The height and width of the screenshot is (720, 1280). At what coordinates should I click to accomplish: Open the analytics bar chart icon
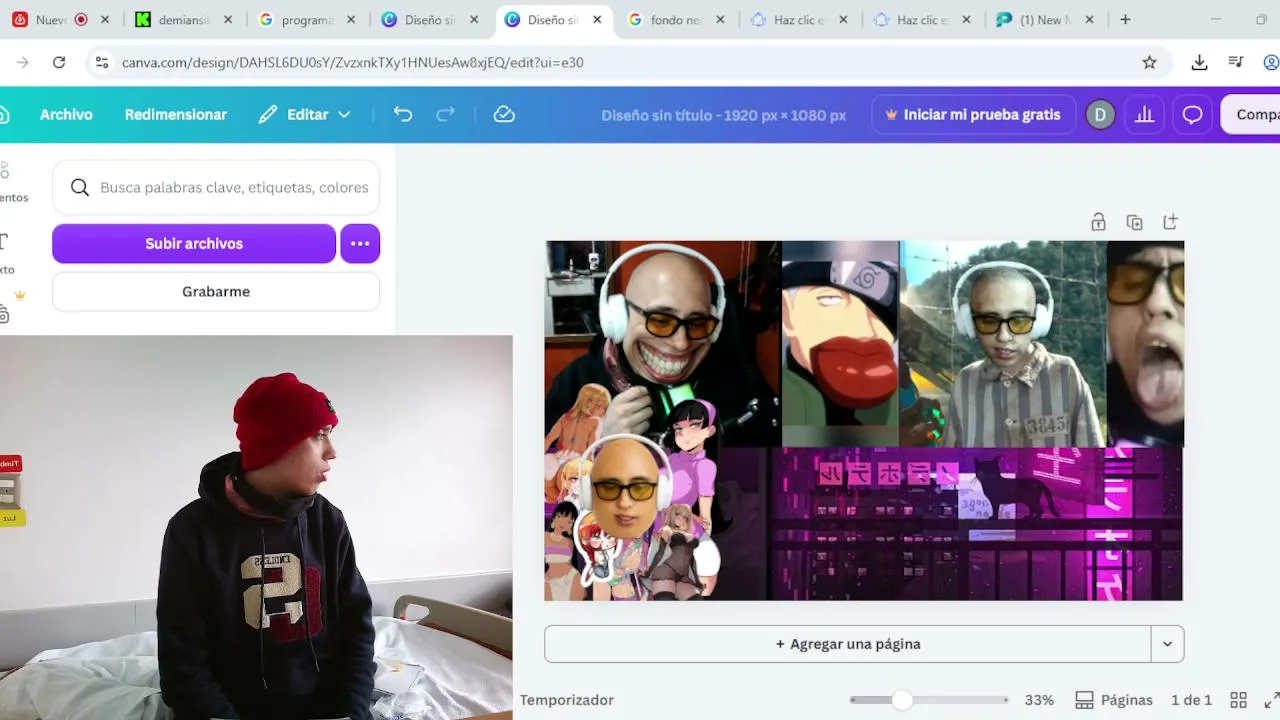[x=1145, y=115]
